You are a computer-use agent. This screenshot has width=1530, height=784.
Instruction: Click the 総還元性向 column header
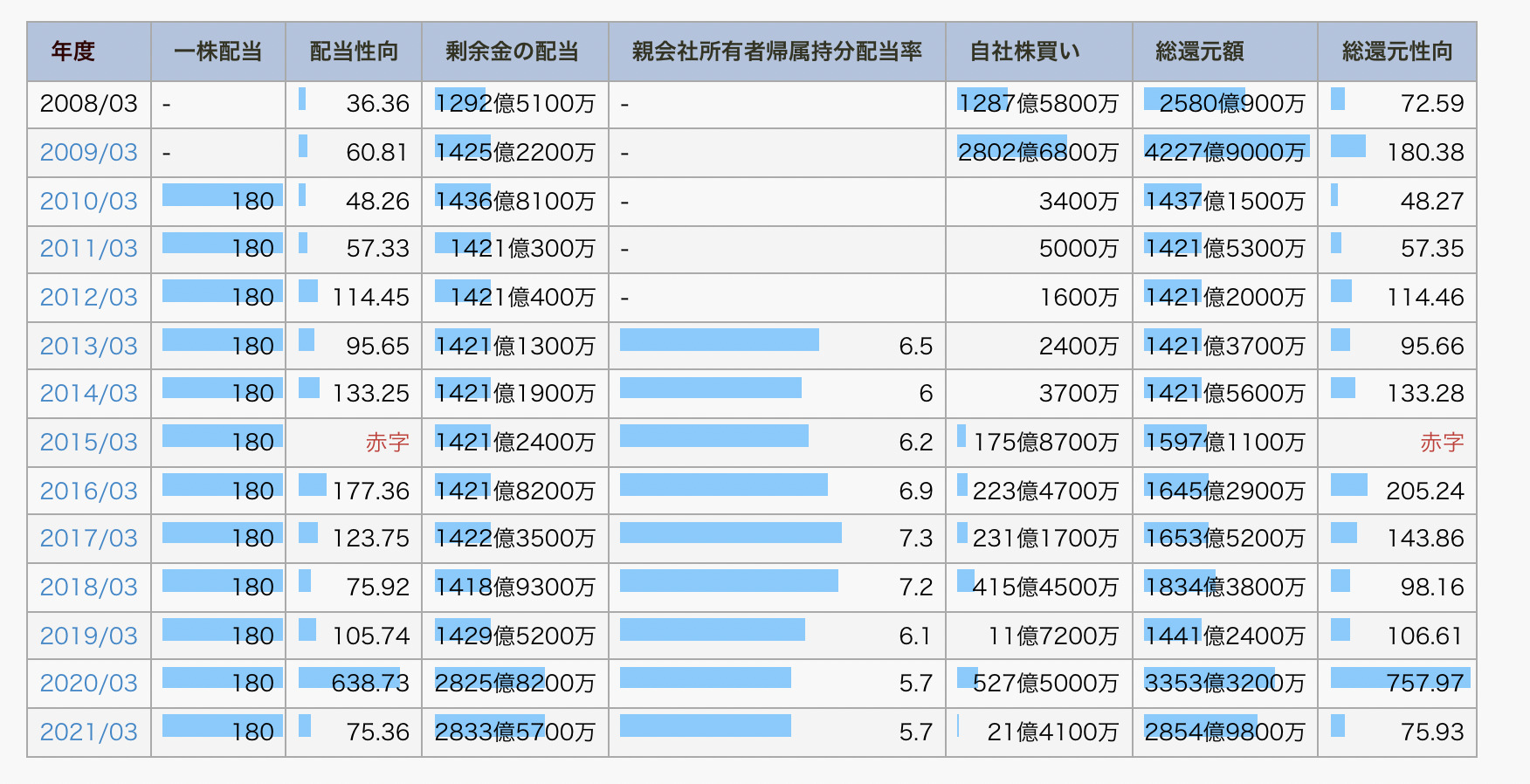[x=1397, y=52]
